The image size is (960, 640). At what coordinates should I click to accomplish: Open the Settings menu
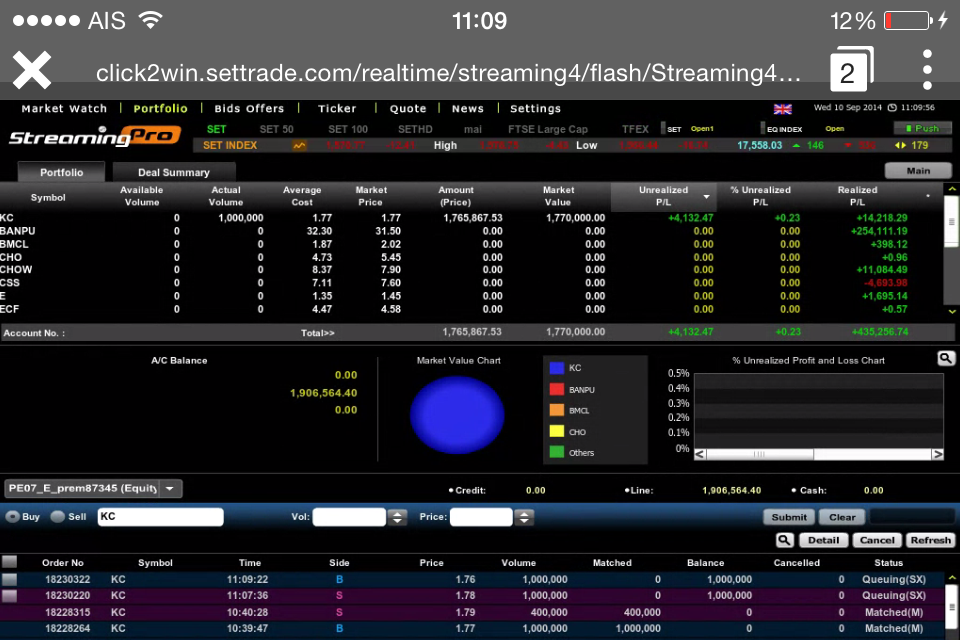point(535,108)
